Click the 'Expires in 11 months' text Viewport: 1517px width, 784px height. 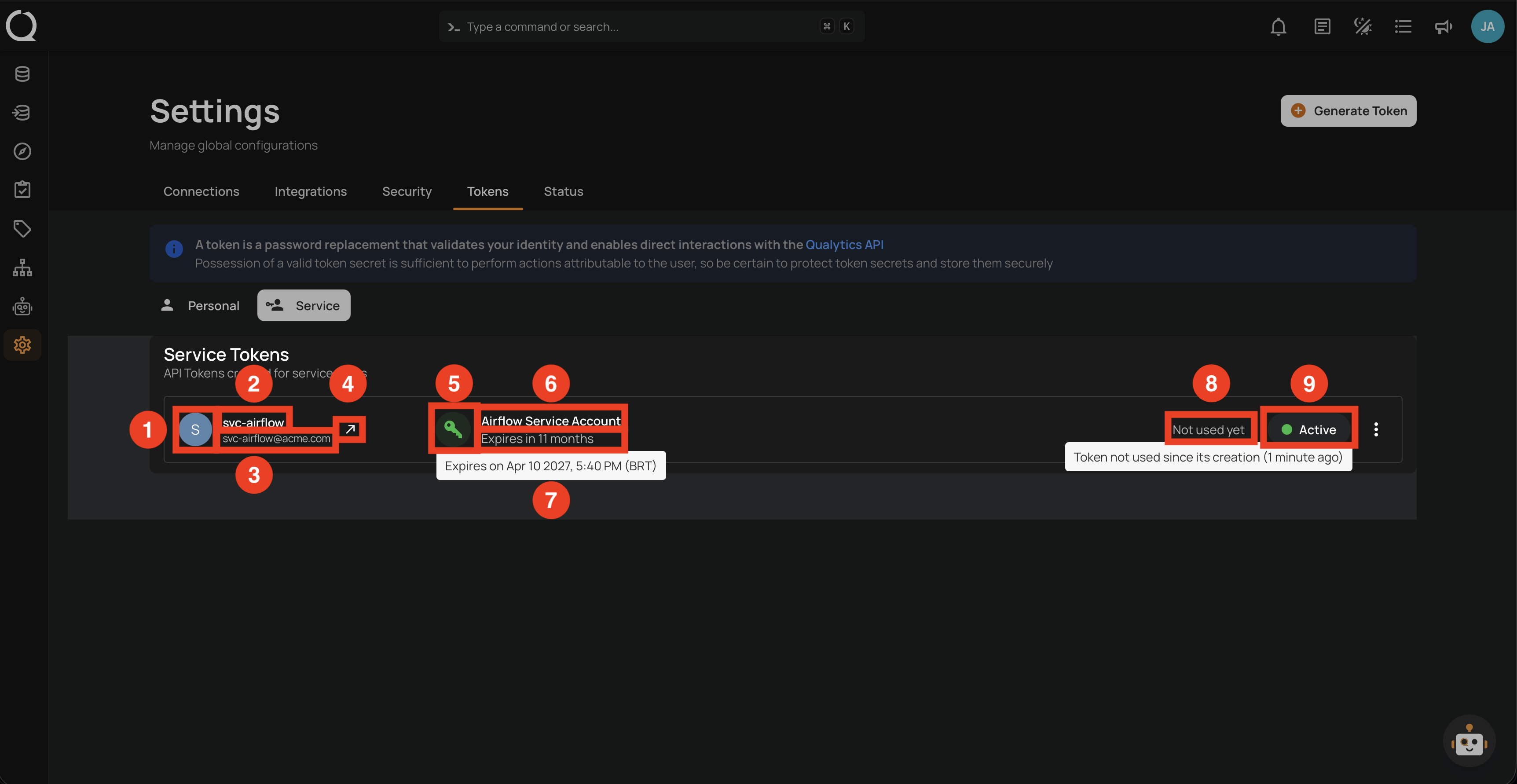(537, 439)
